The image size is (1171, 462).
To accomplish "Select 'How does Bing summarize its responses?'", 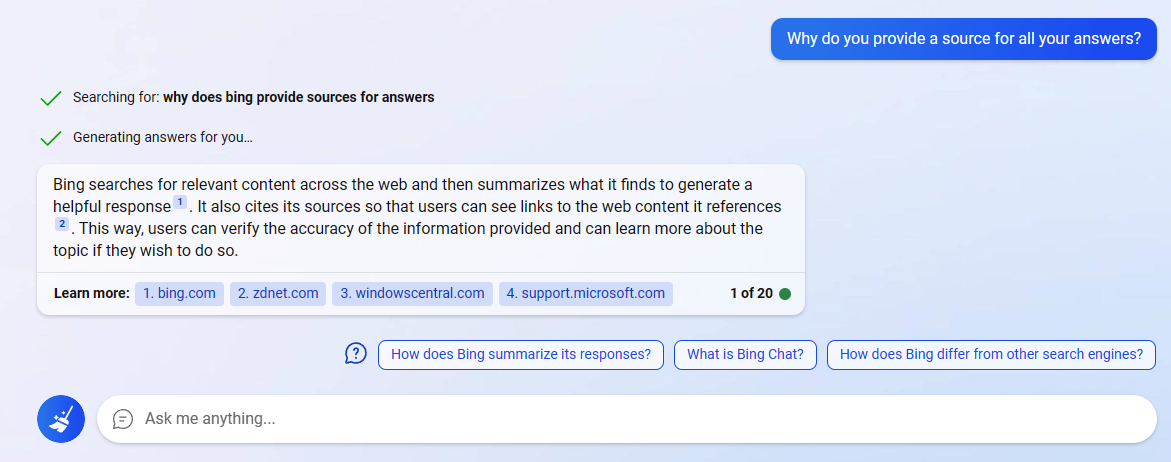I will (520, 354).
